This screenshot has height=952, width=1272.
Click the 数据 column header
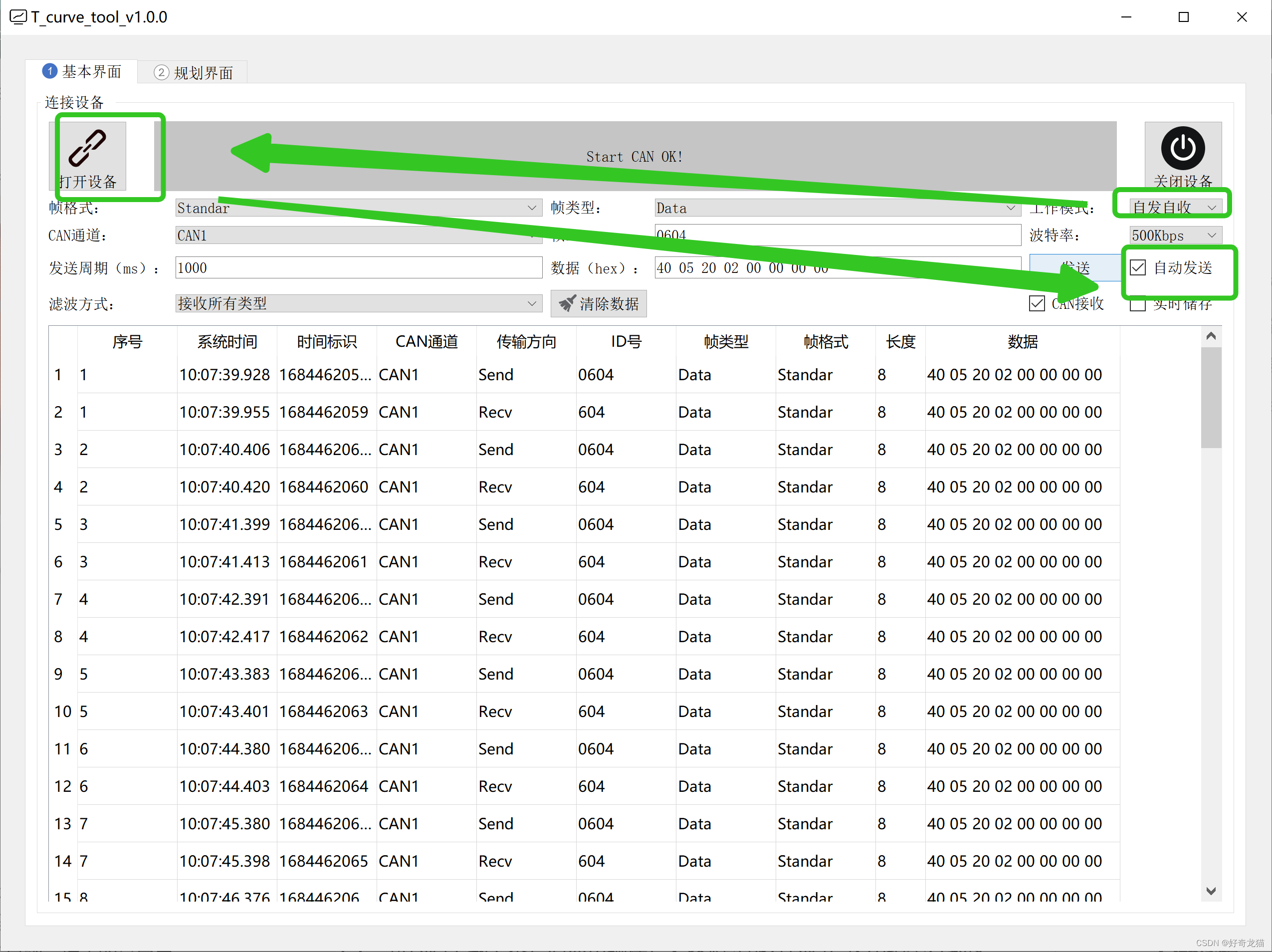(x=1023, y=342)
